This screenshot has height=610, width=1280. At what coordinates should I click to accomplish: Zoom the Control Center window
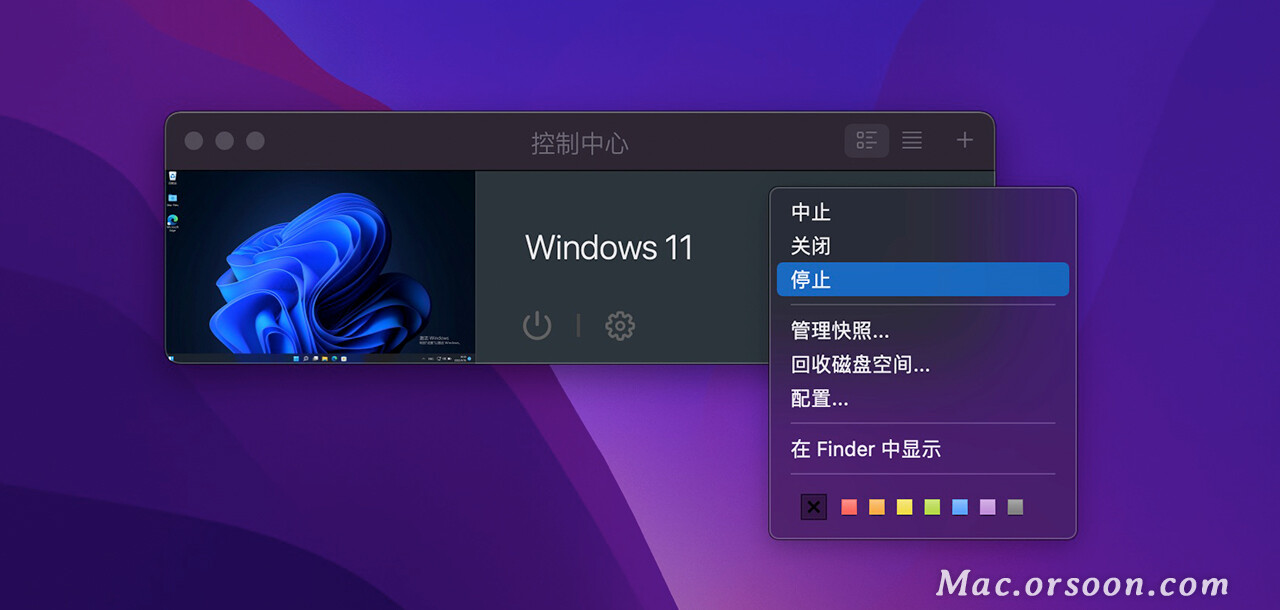(x=256, y=141)
